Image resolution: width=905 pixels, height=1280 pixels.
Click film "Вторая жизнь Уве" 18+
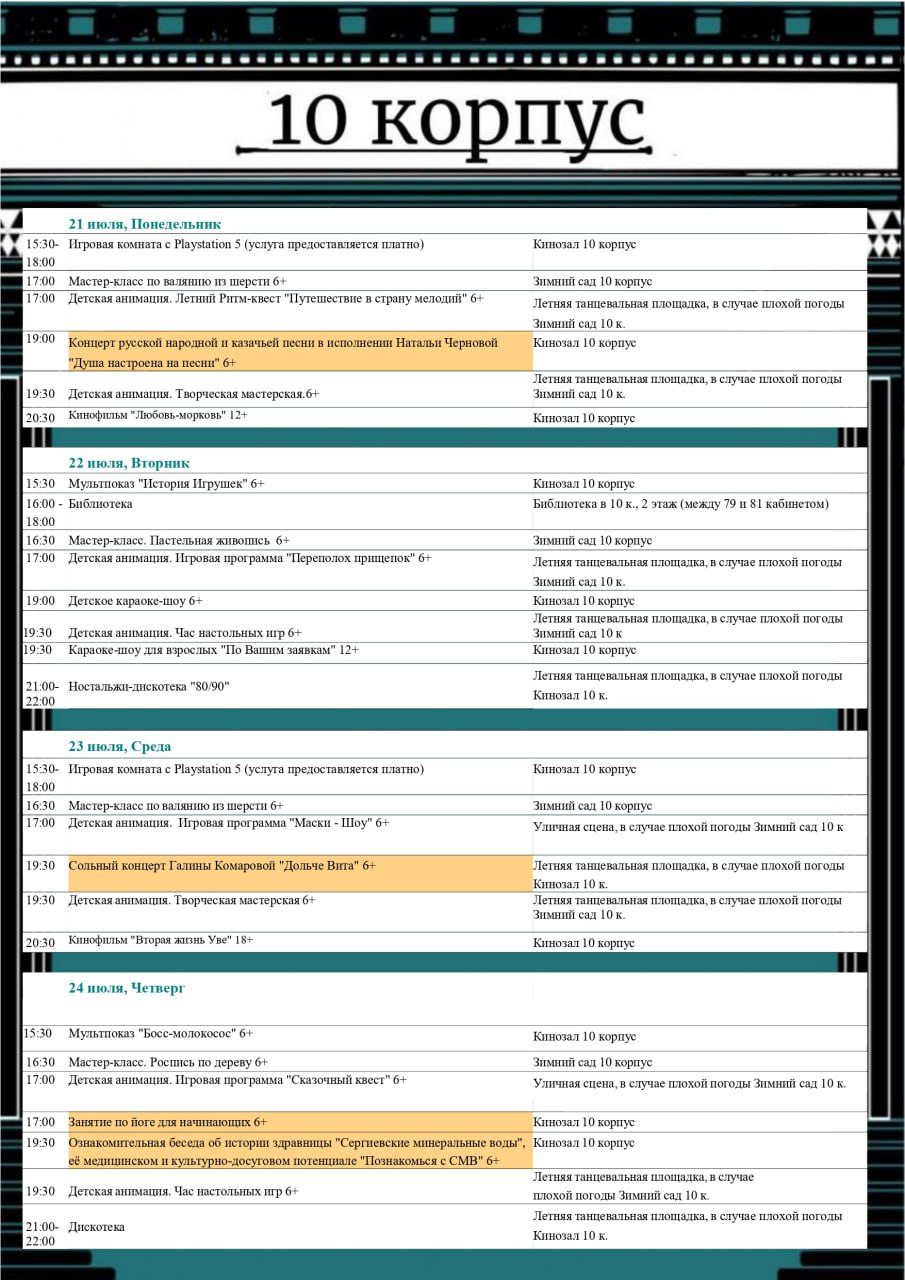[160, 940]
